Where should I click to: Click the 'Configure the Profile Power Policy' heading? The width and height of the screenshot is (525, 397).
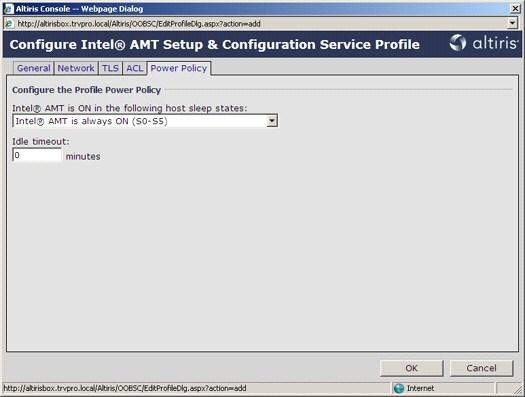(x=86, y=90)
